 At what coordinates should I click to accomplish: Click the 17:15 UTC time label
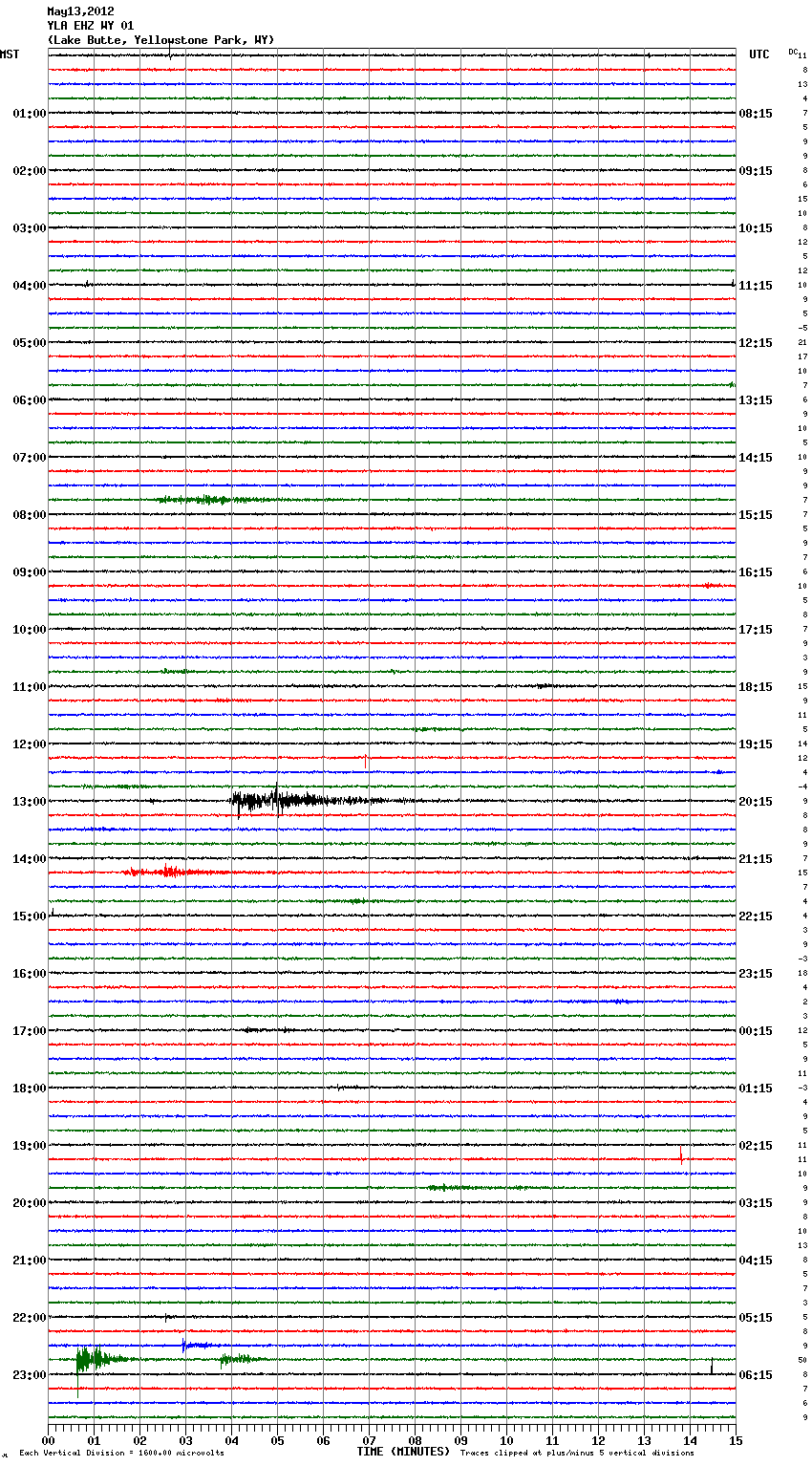point(756,630)
